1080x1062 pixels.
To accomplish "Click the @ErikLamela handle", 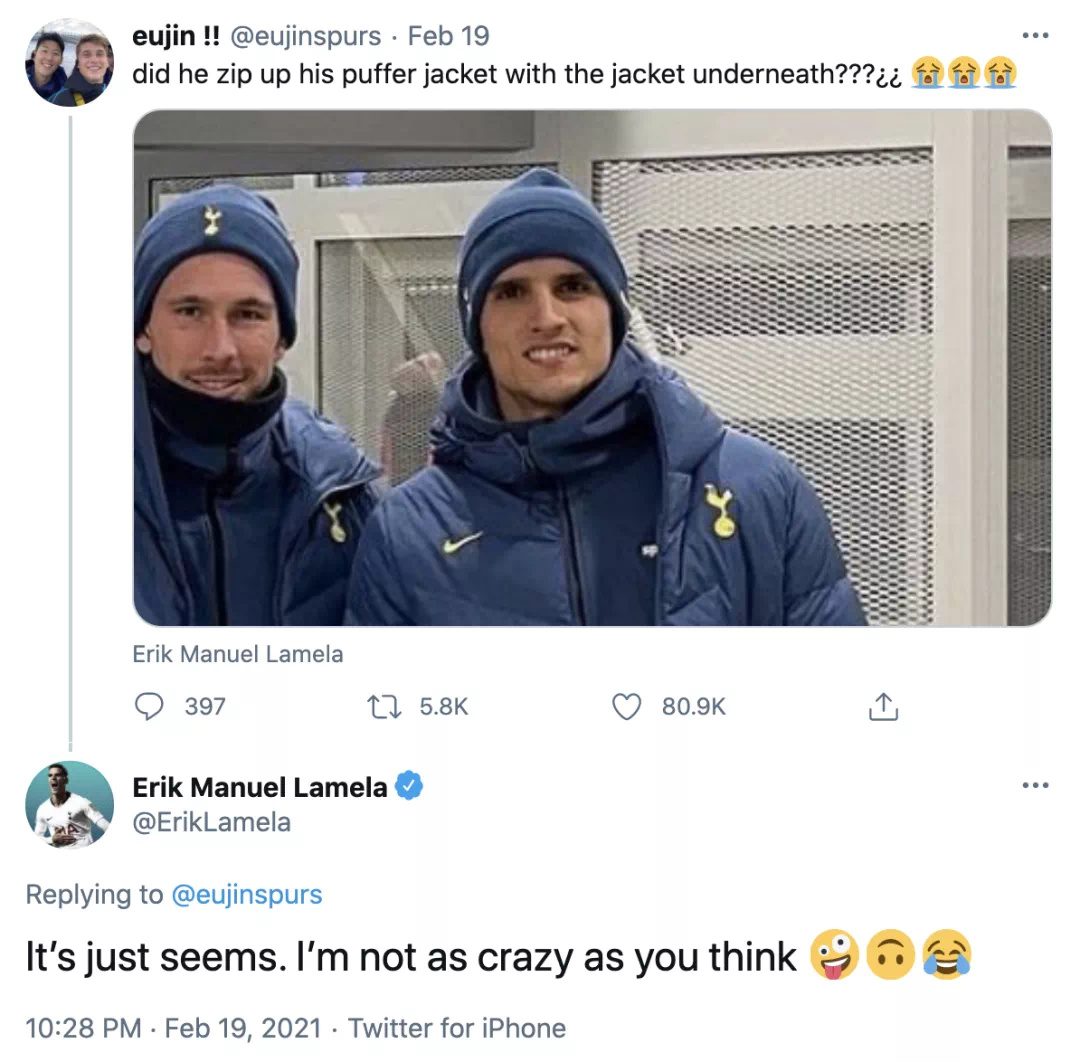I will click(211, 822).
